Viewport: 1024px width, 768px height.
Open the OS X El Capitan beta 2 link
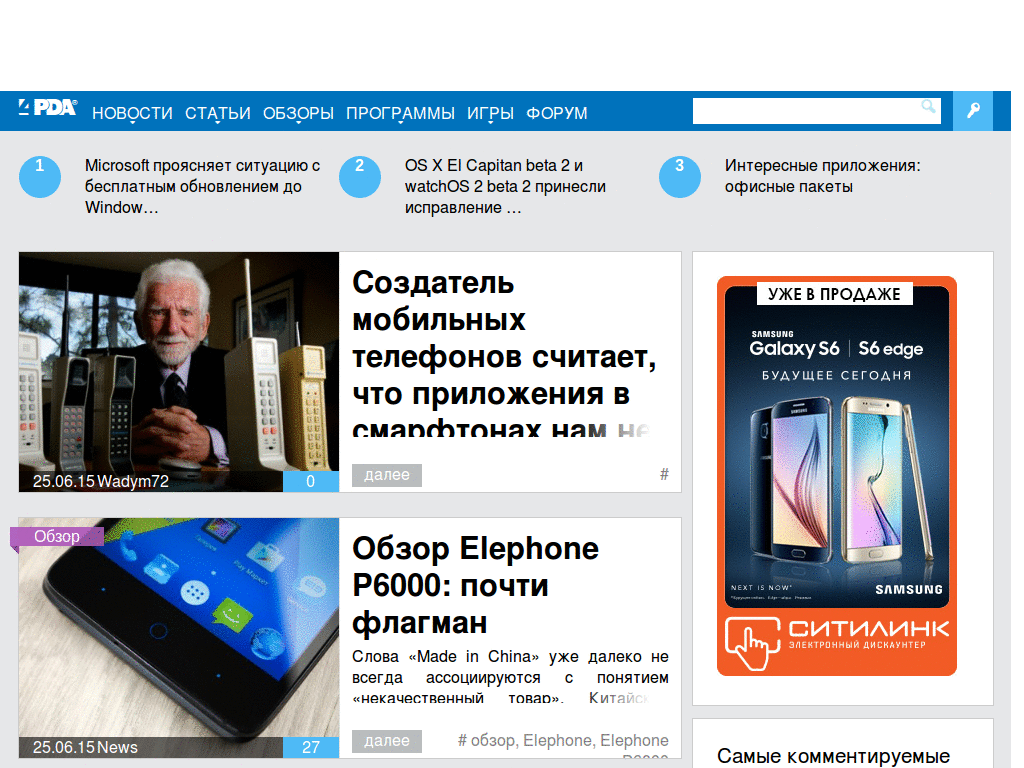pos(505,186)
